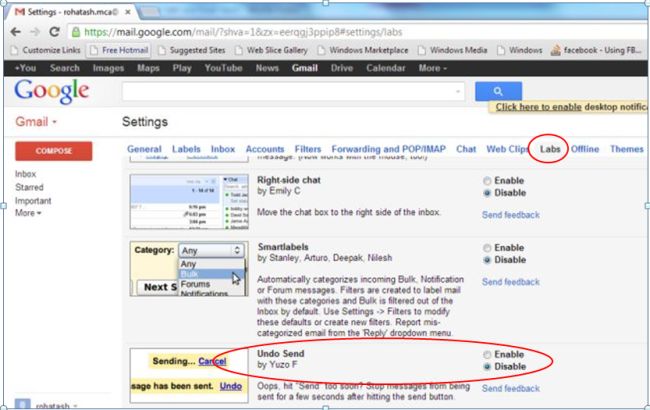Click the blue search magnifier button
The image size is (650, 410).
(498, 91)
